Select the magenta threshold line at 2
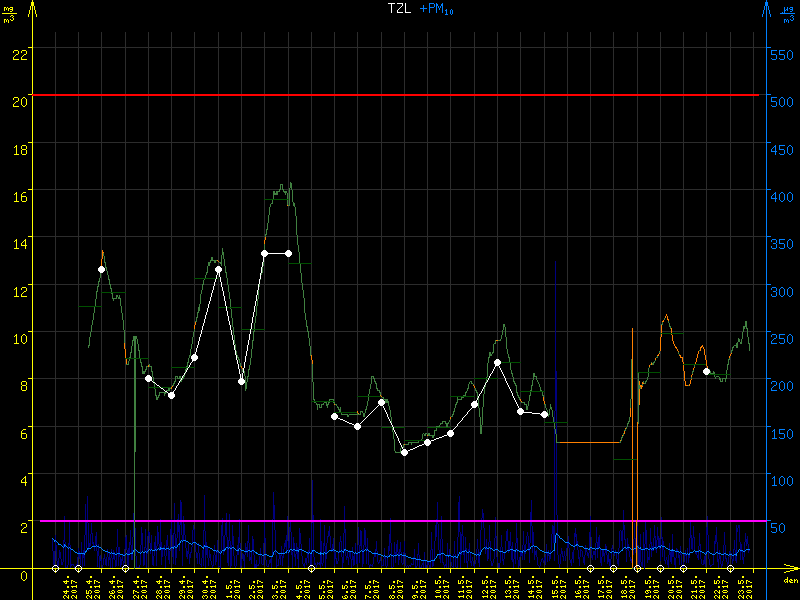 [400, 521]
